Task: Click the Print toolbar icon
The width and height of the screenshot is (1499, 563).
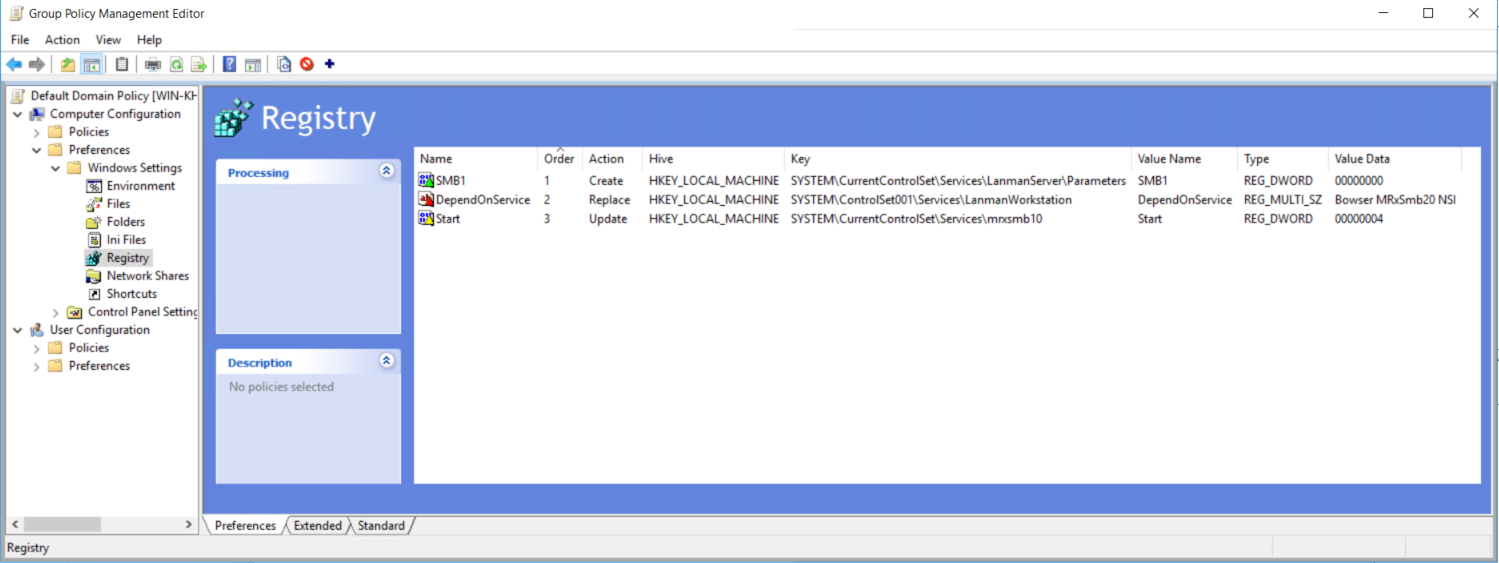Action: click(153, 65)
